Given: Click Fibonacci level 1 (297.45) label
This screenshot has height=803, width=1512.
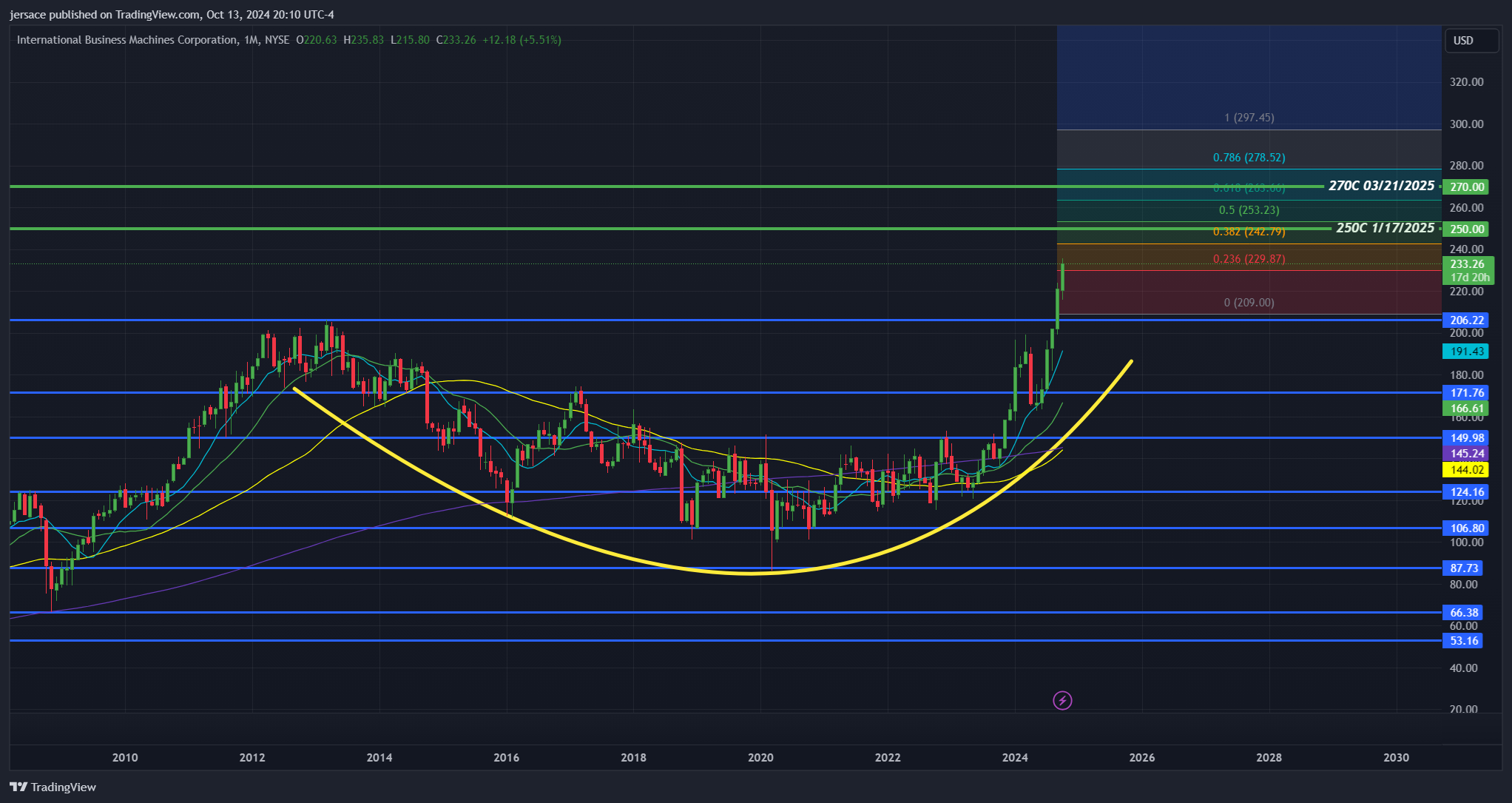Looking at the screenshot, I should tap(1249, 118).
